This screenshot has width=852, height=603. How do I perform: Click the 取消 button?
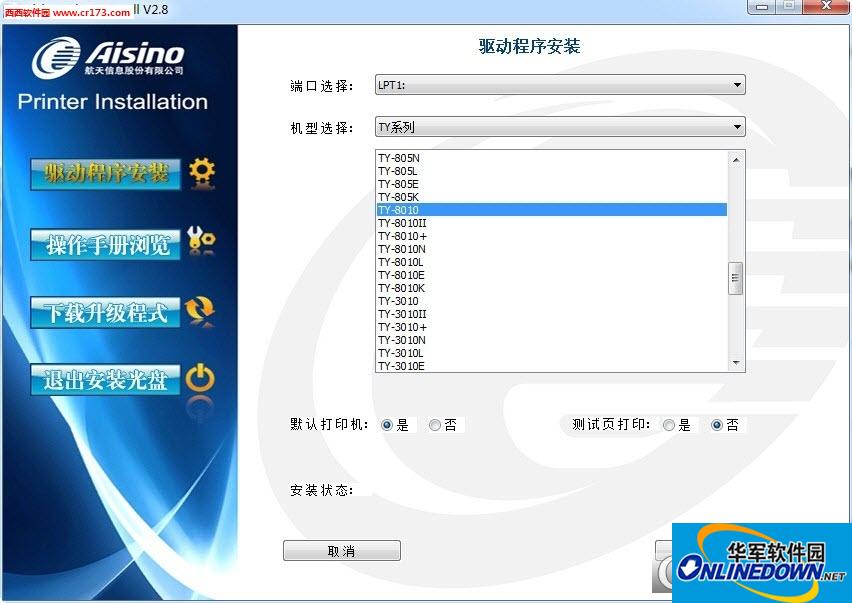point(342,551)
